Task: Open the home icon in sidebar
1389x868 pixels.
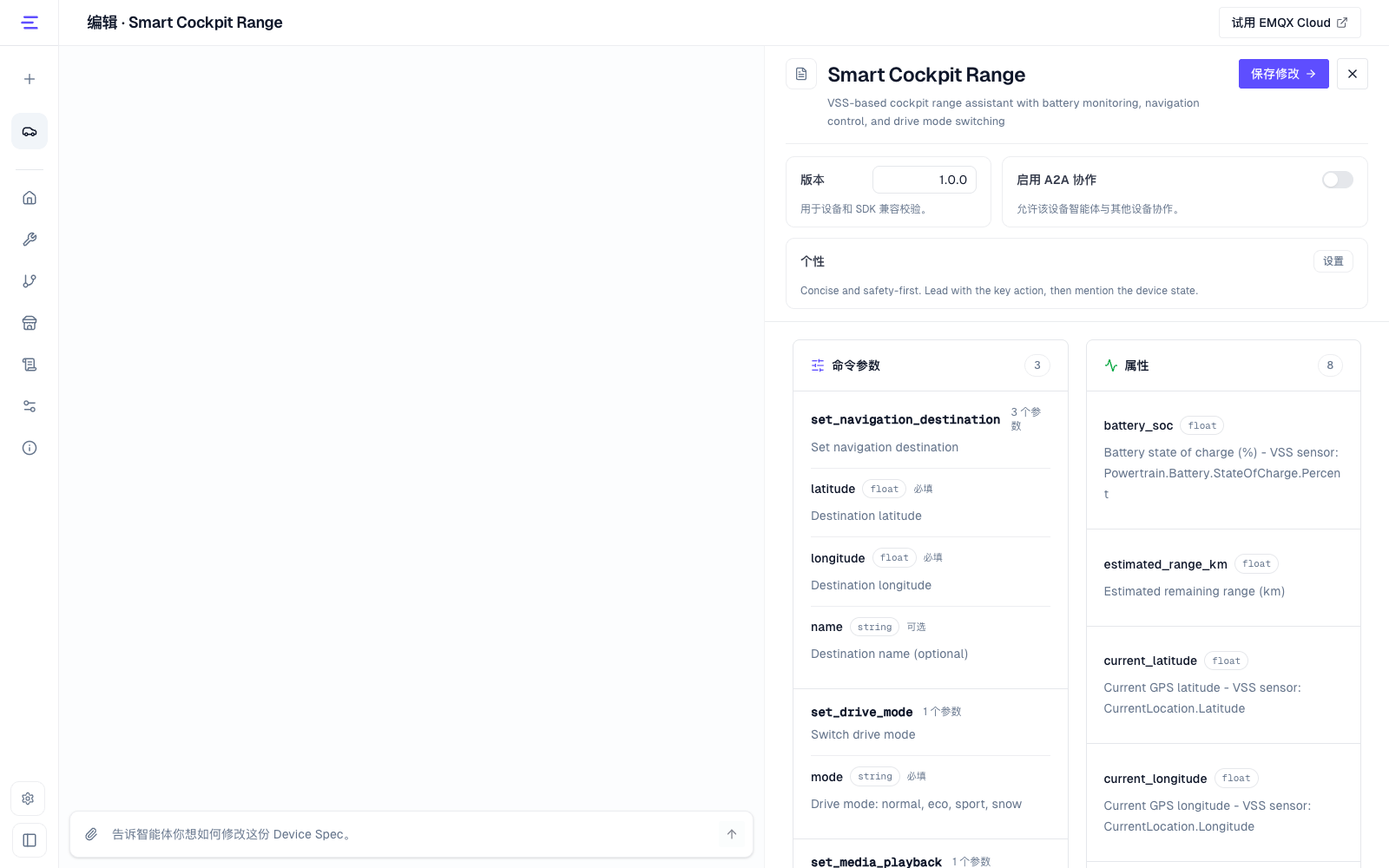Action: point(30,198)
